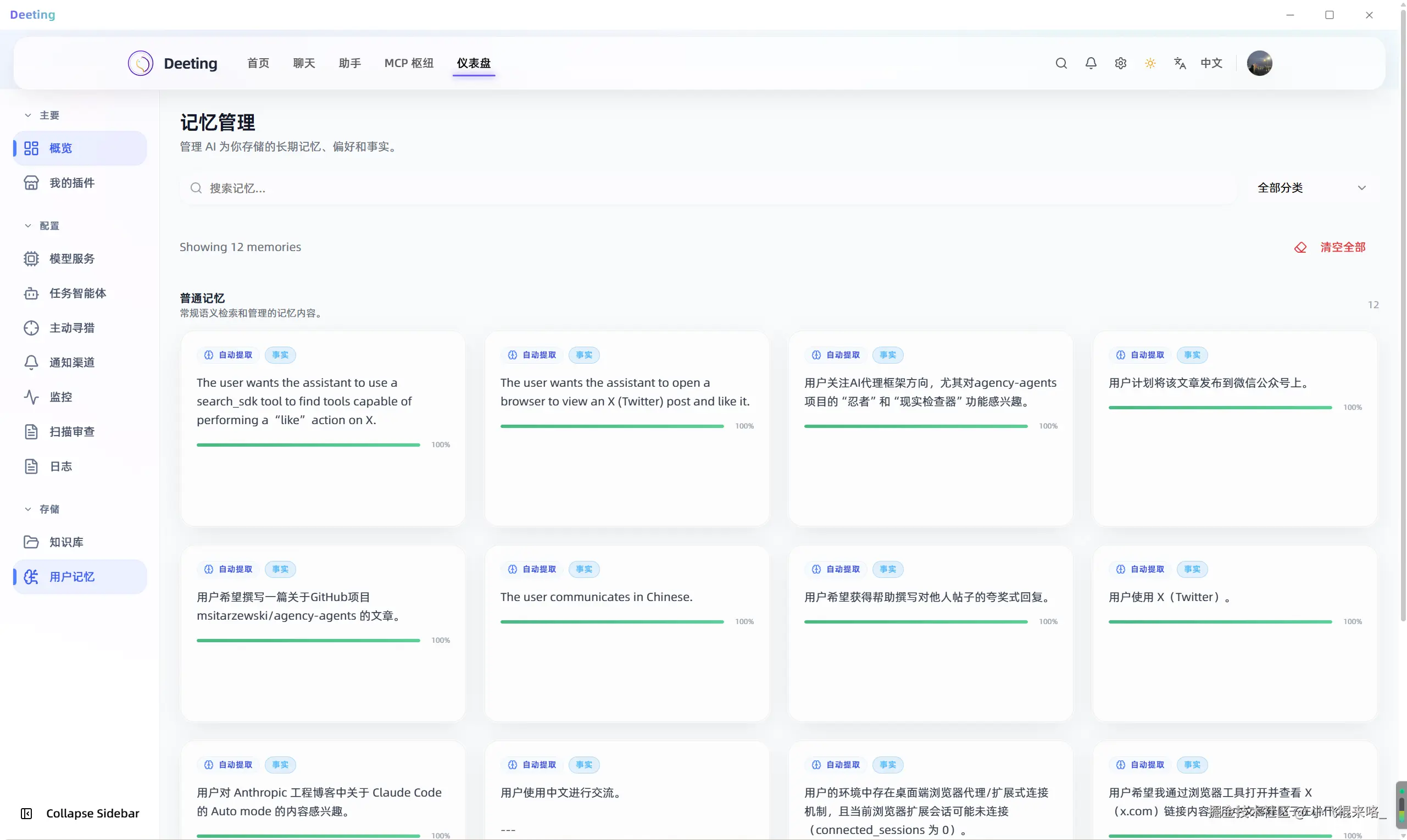Open notifications bell in header

1091,63
